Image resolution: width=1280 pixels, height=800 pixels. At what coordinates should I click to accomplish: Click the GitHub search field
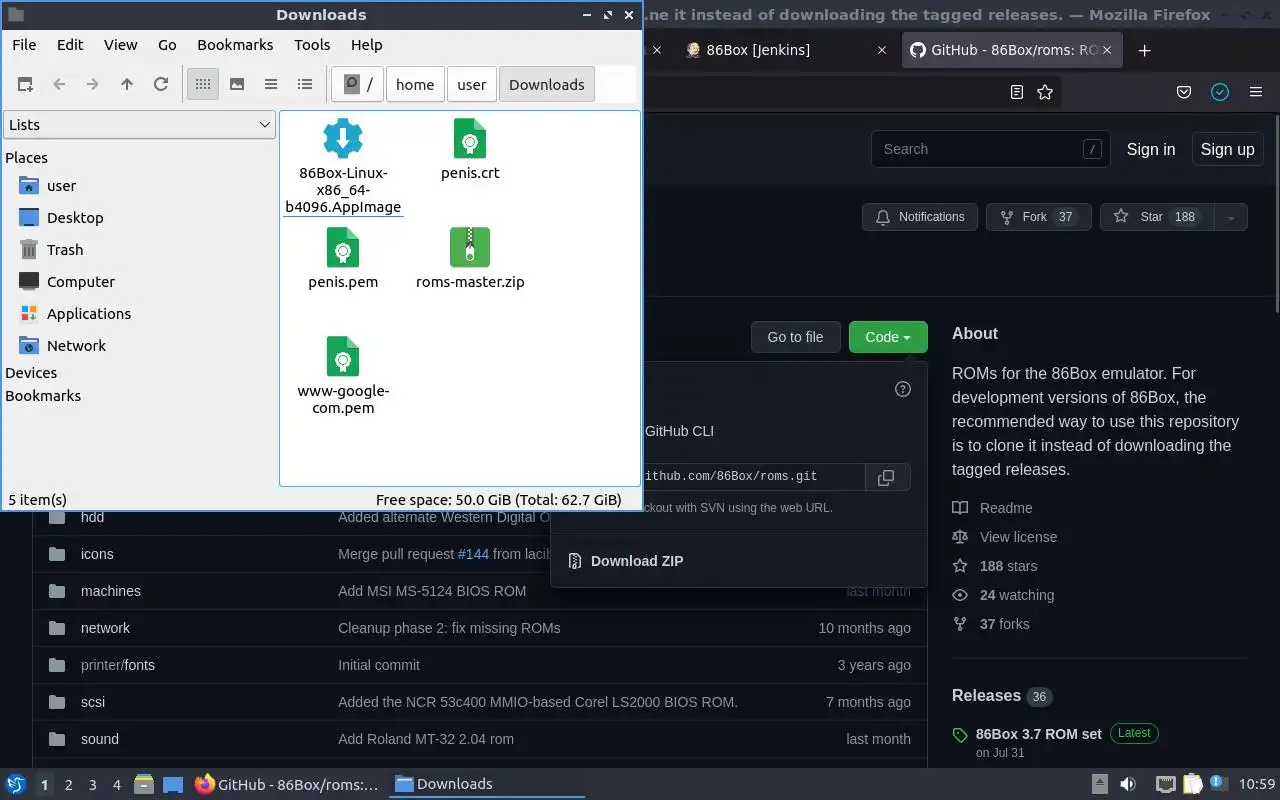[x=990, y=149]
